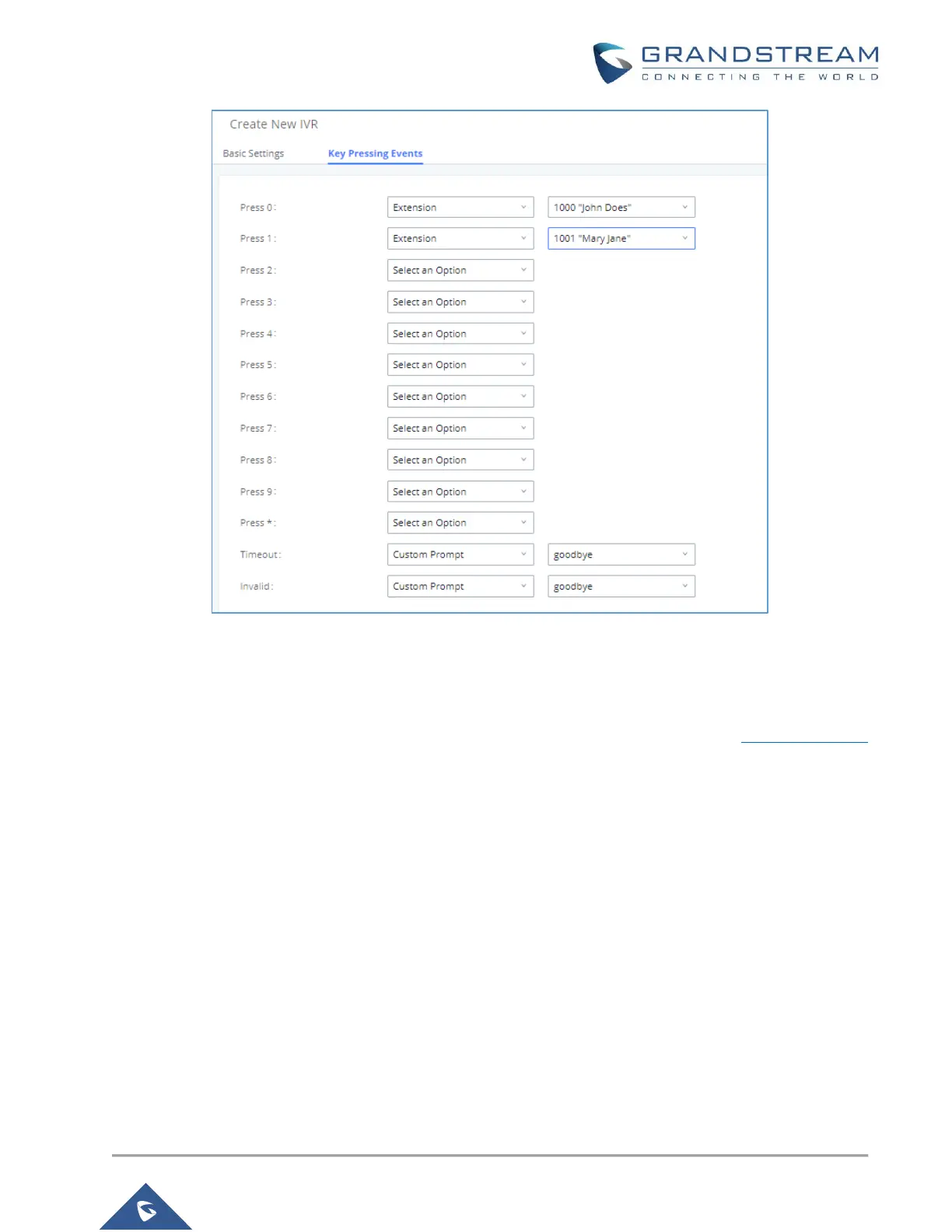Choose an option for Press 9
Image resolution: width=952 pixels, height=1232 pixels.
click(x=460, y=492)
